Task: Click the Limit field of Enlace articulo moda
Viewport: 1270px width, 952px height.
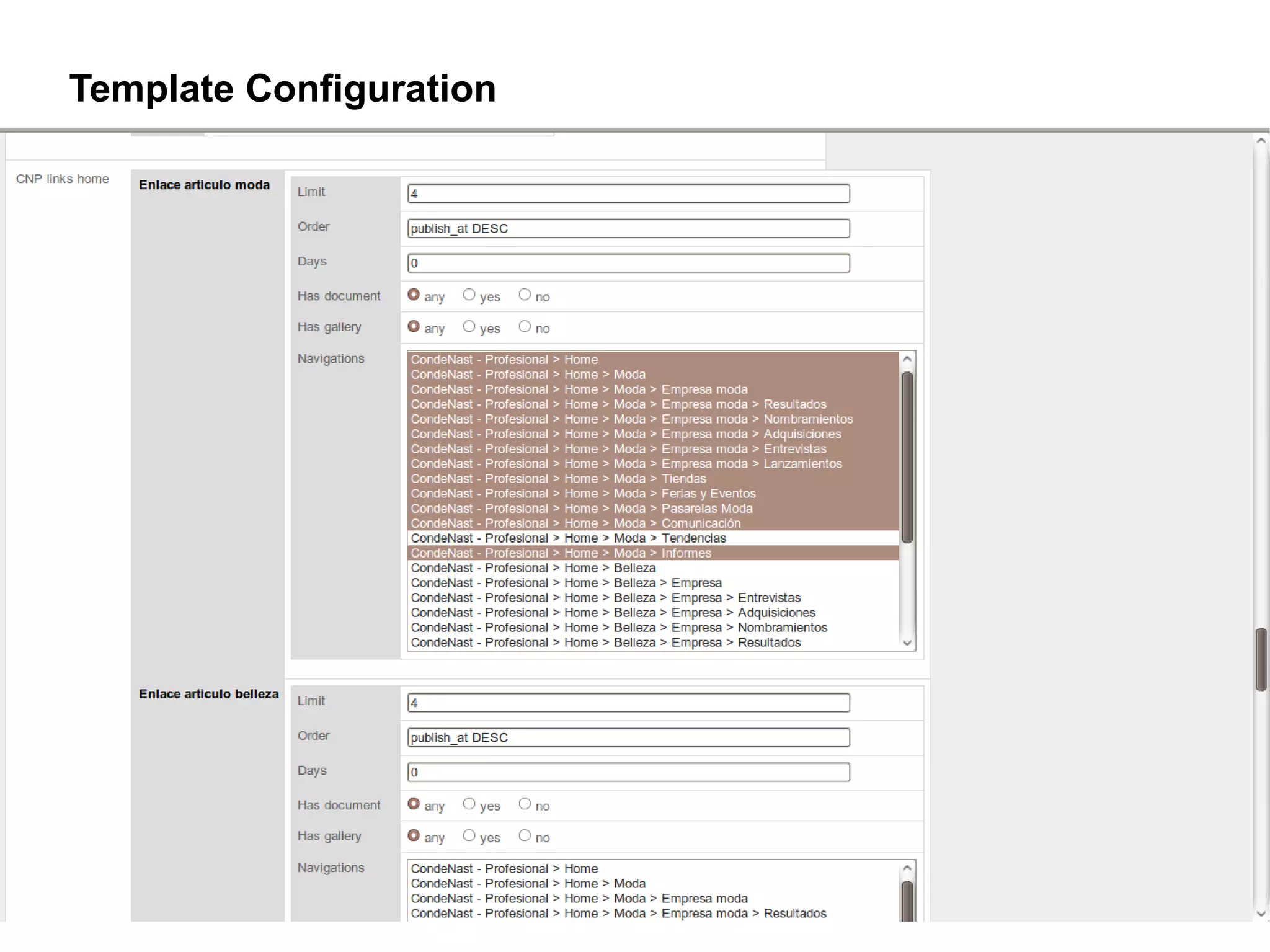Action: pyautogui.click(x=628, y=194)
